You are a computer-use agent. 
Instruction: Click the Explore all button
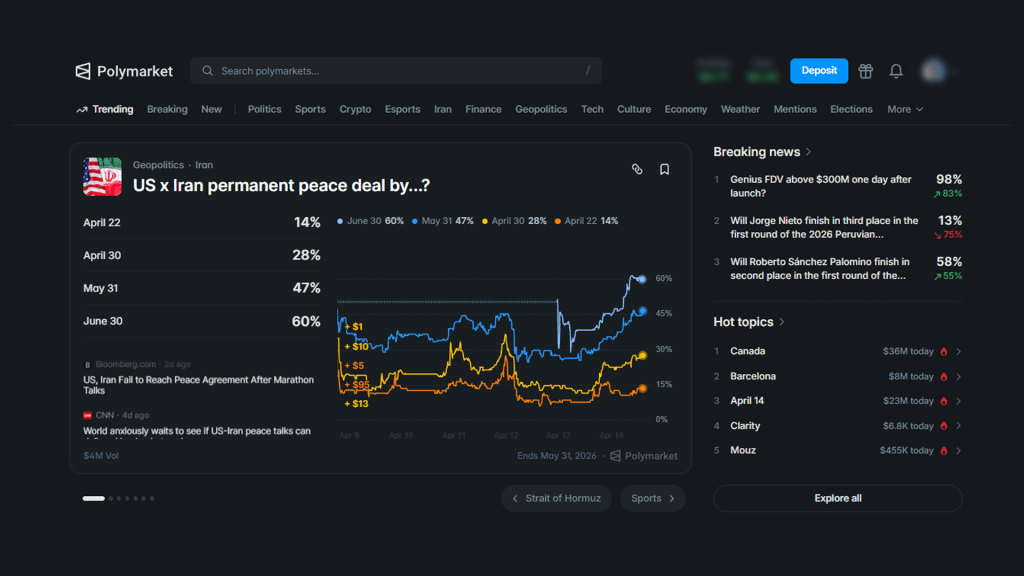point(838,498)
